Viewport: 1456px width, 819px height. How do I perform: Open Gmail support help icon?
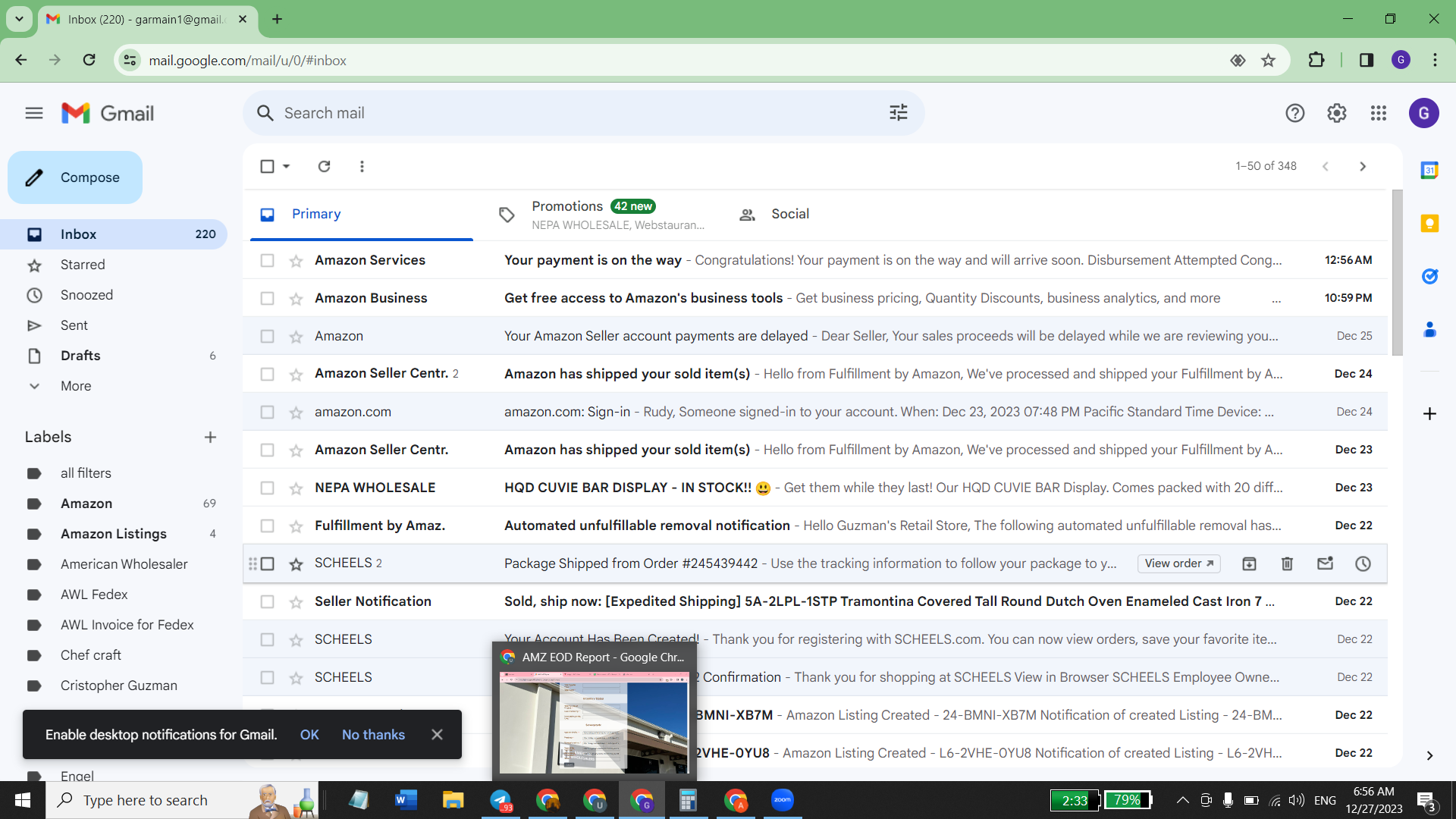(x=1295, y=113)
